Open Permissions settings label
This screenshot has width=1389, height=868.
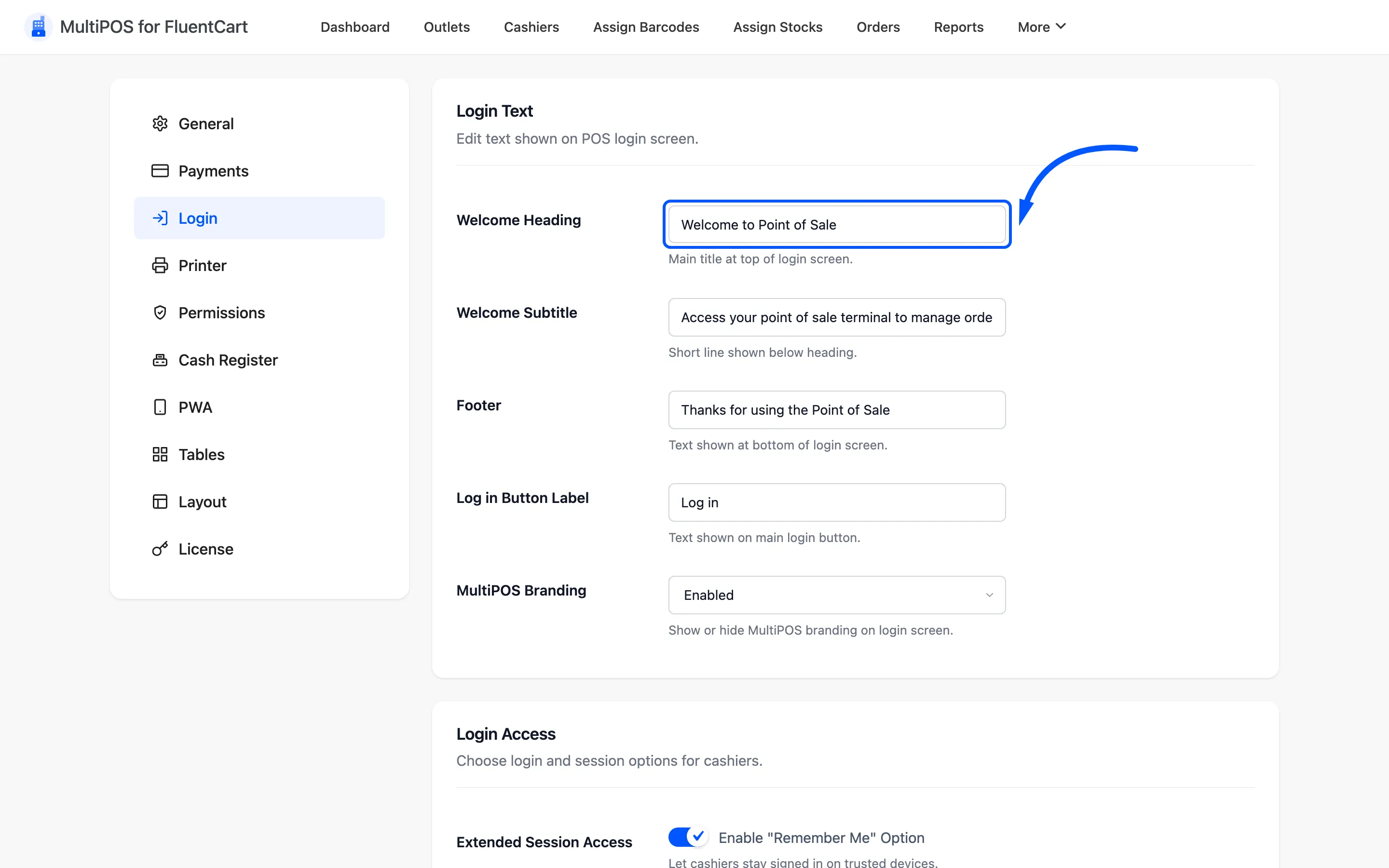click(x=221, y=312)
